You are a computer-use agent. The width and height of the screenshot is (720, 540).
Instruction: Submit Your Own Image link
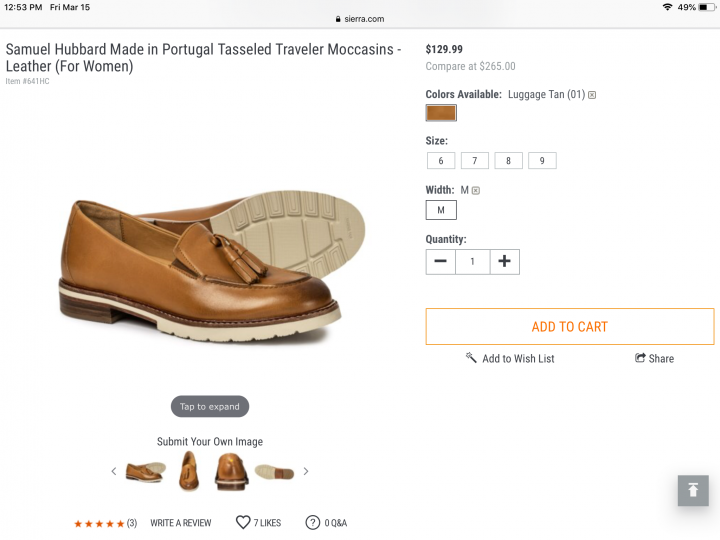(210, 442)
